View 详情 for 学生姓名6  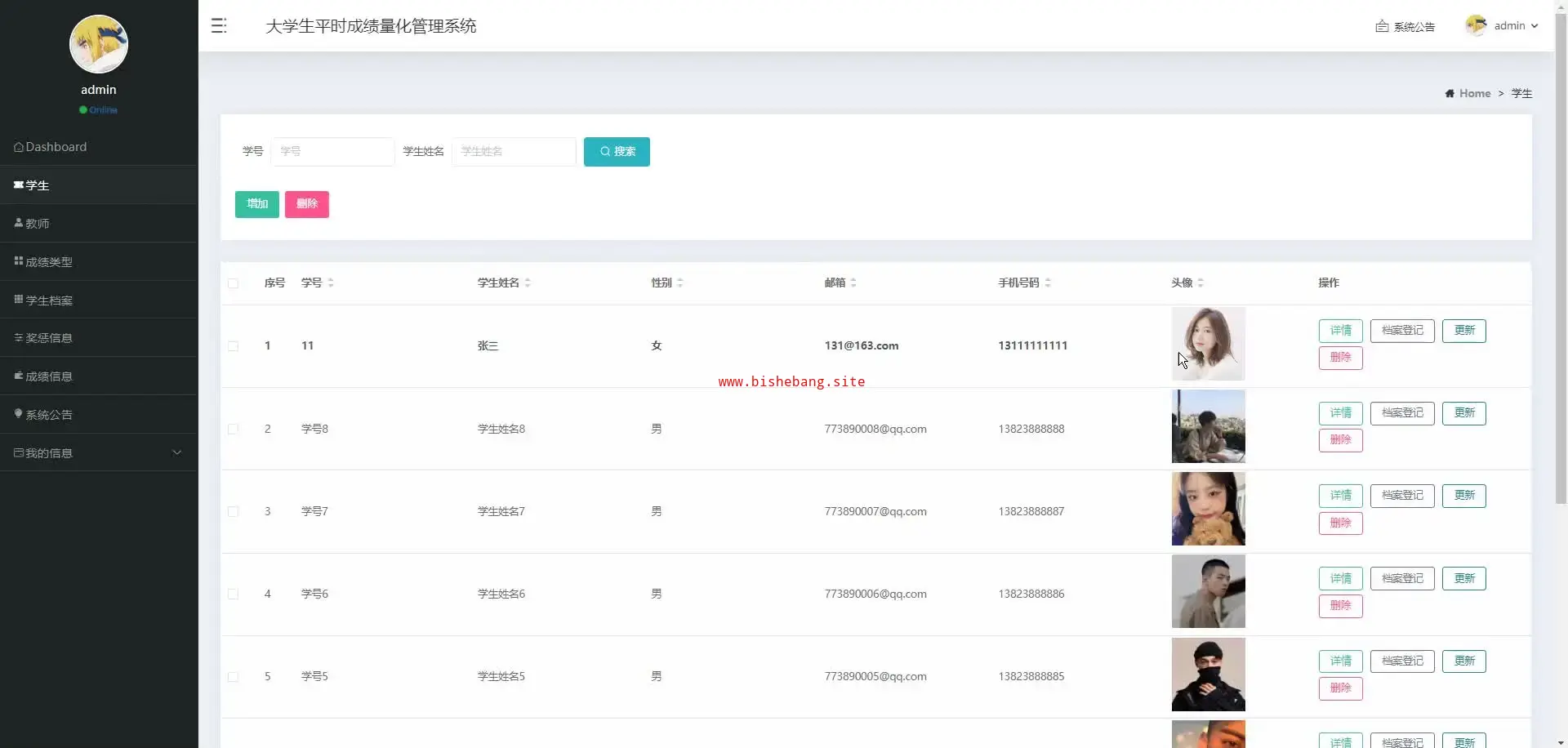(x=1341, y=579)
